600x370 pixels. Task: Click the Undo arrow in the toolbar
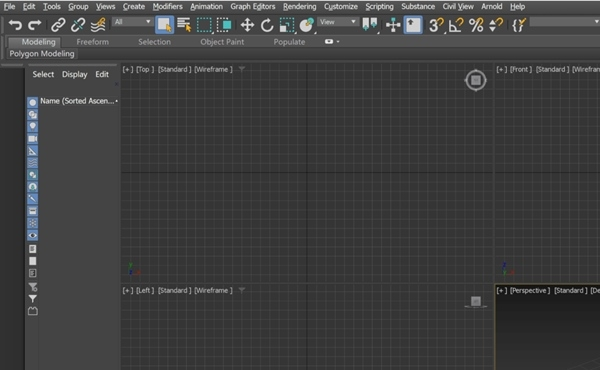pos(15,25)
